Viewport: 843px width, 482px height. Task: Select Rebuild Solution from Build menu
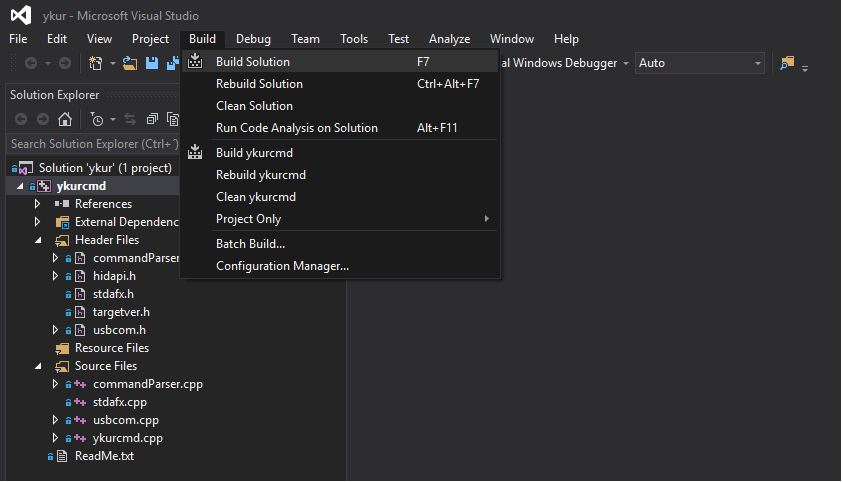pyautogui.click(x=259, y=84)
